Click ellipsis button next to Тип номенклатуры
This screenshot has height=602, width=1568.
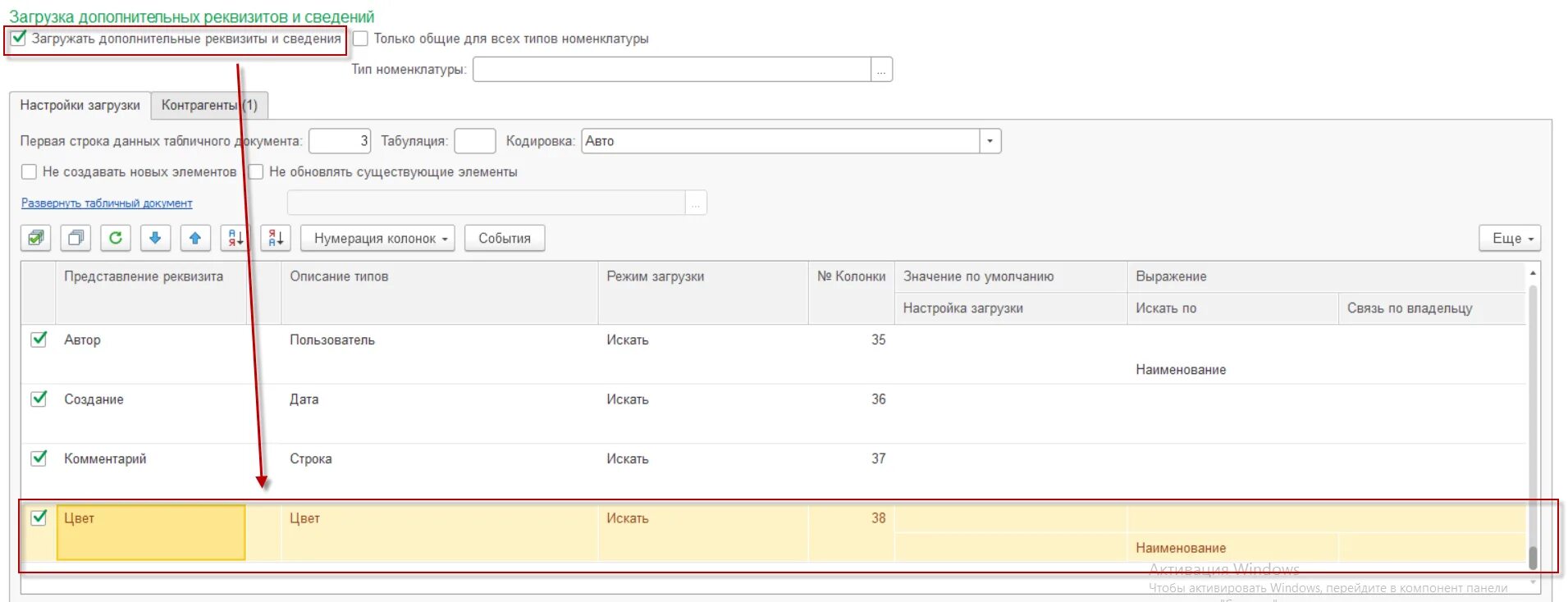pyautogui.click(x=881, y=70)
